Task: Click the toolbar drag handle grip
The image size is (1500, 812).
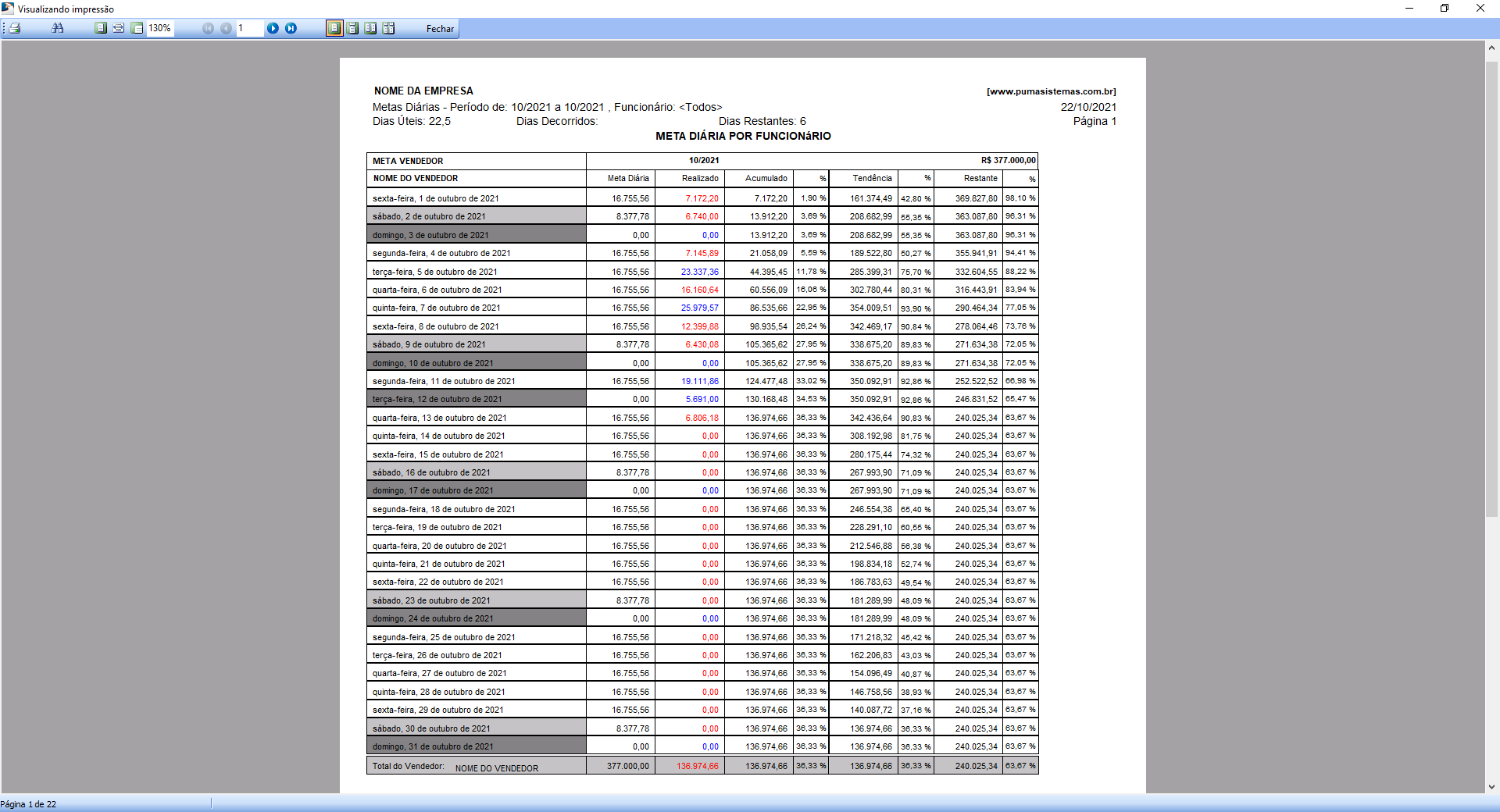Action: click(4, 28)
